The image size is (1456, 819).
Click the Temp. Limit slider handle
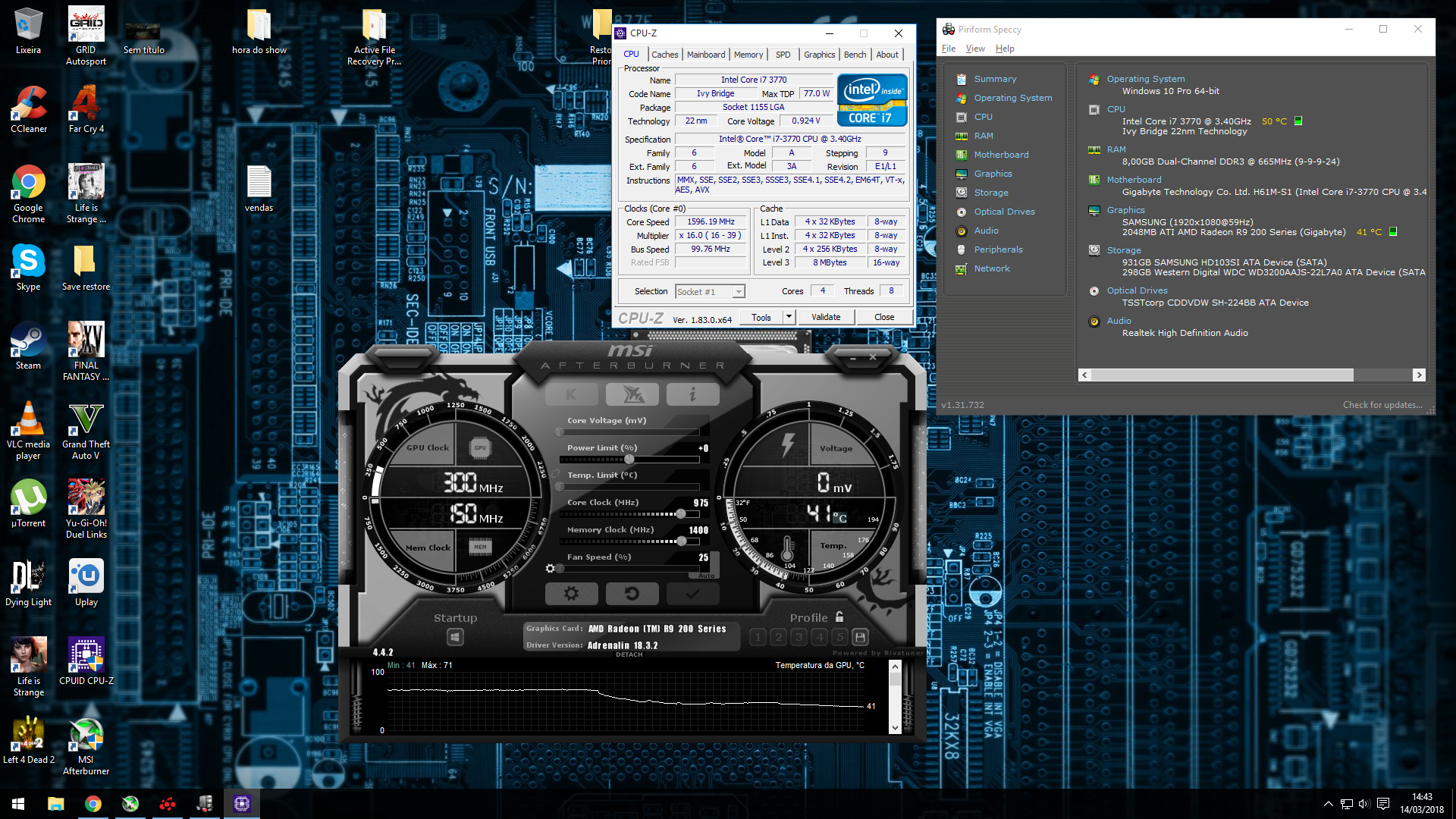point(560,486)
